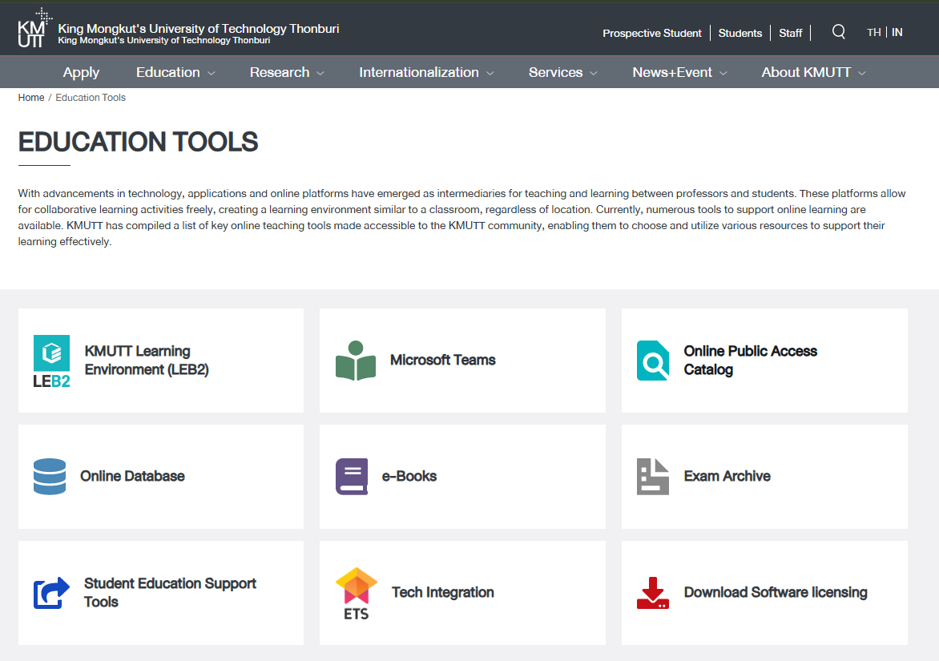This screenshot has width=939, height=661.
Task: Click the LEB2 logo icon
Action: point(52,361)
